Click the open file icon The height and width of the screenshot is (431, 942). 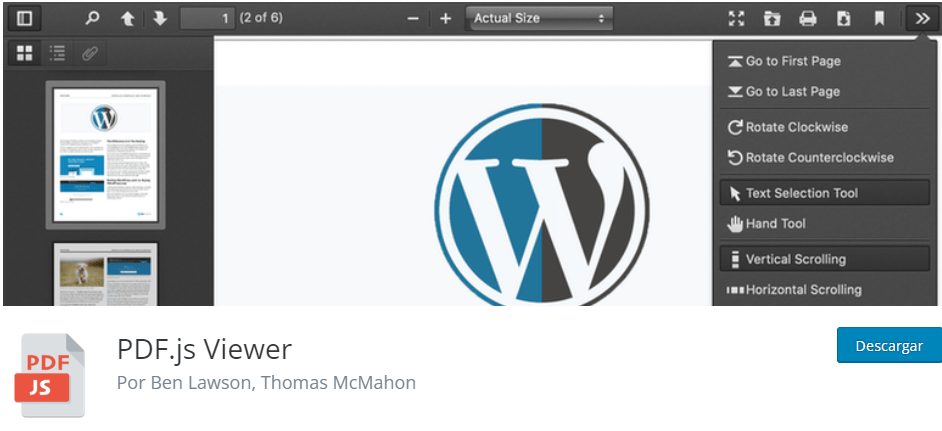pos(772,18)
